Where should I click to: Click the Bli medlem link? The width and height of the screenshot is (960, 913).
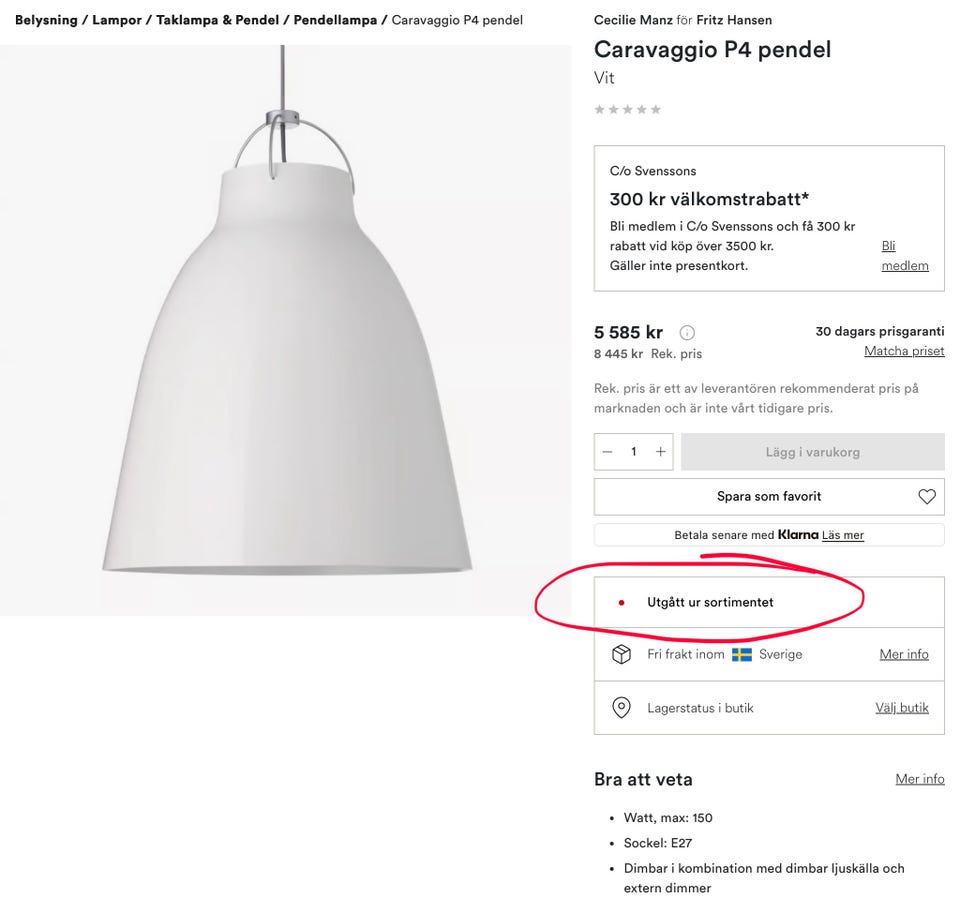pyautogui.click(x=904, y=256)
